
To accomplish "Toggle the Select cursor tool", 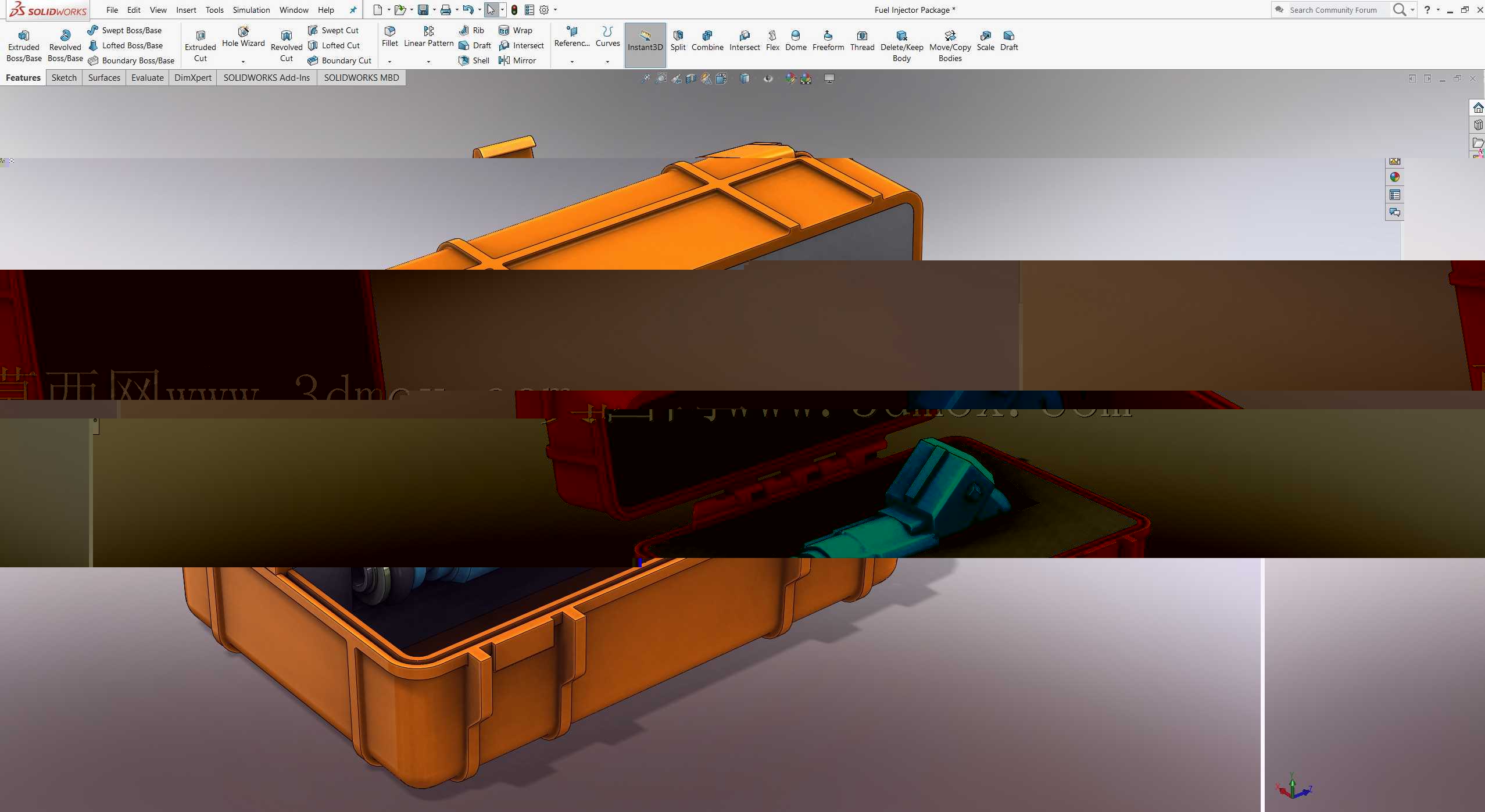I will pos(491,10).
